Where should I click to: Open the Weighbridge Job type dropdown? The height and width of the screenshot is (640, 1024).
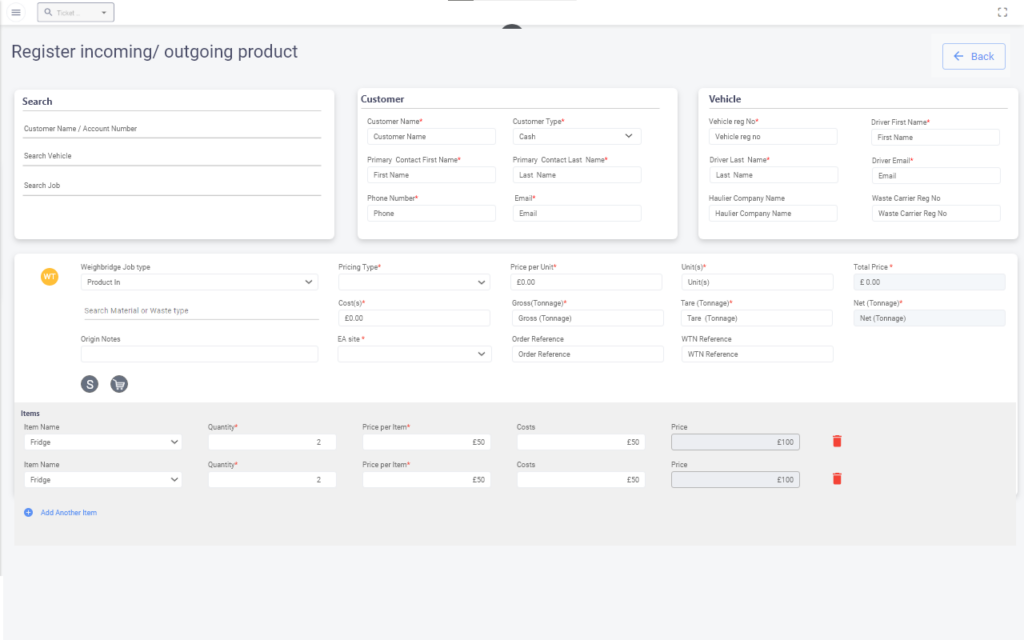(x=199, y=282)
